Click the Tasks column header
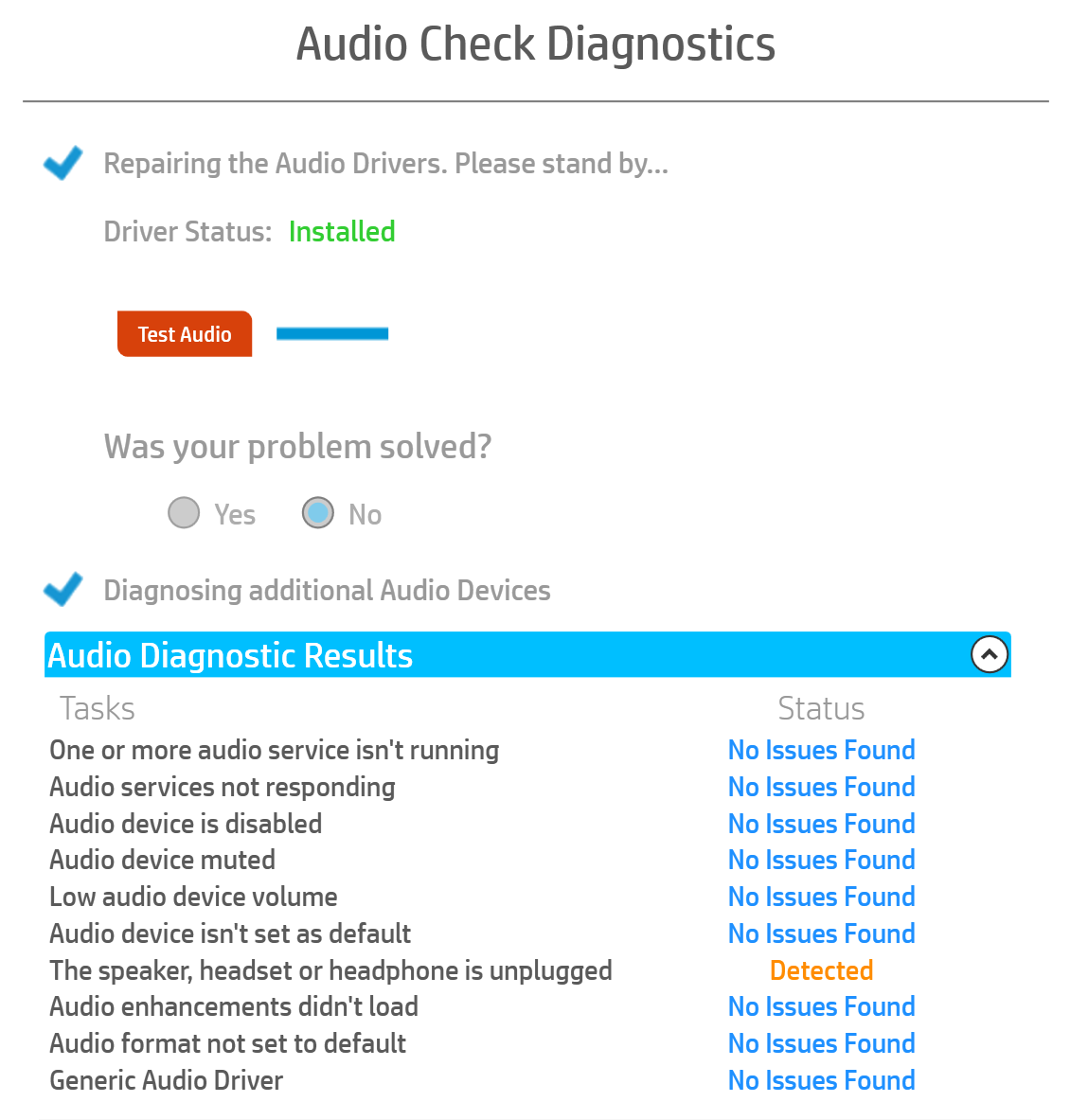Viewport: 1088px width, 1120px height. 97,708
